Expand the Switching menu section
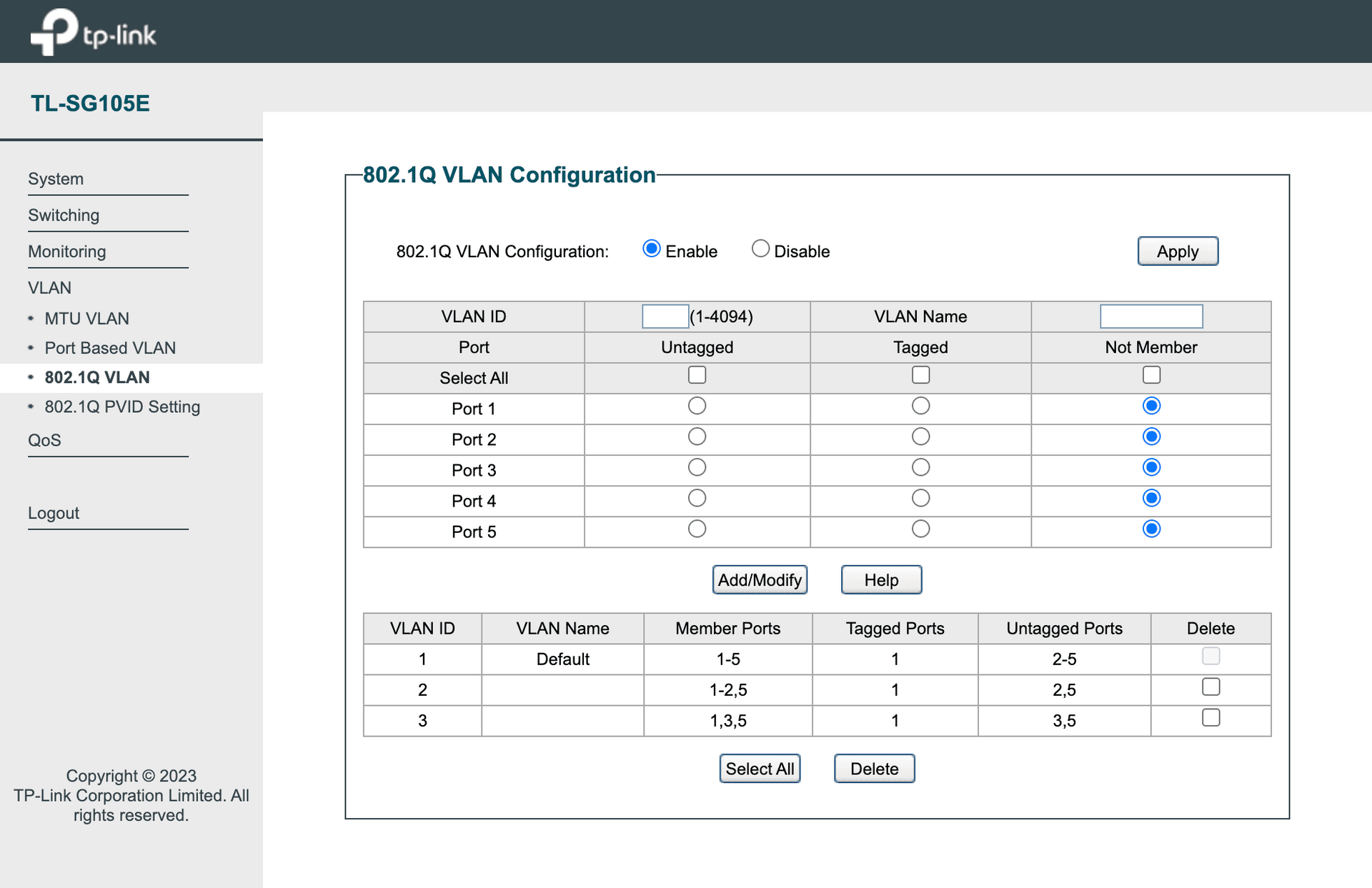This screenshot has width=1372, height=888. (x=64, y=215)
